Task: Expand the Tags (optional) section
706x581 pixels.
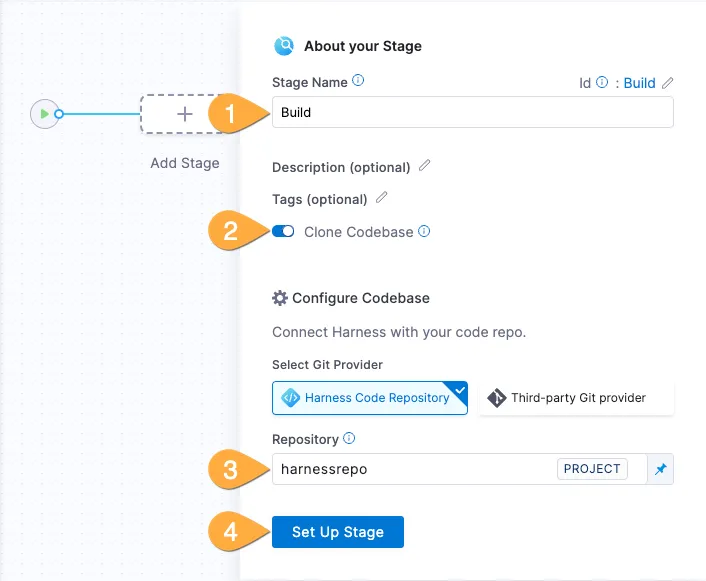Action: tap(319, 199)
